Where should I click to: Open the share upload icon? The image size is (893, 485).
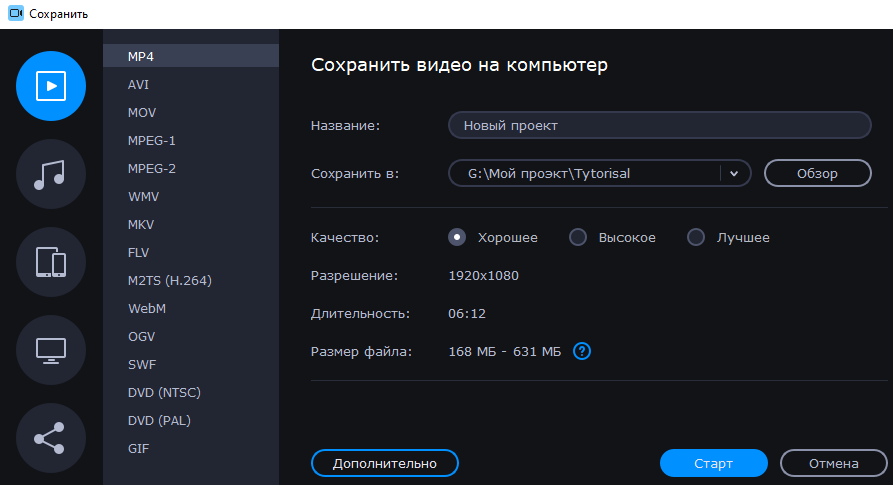(x=51, y=438)
